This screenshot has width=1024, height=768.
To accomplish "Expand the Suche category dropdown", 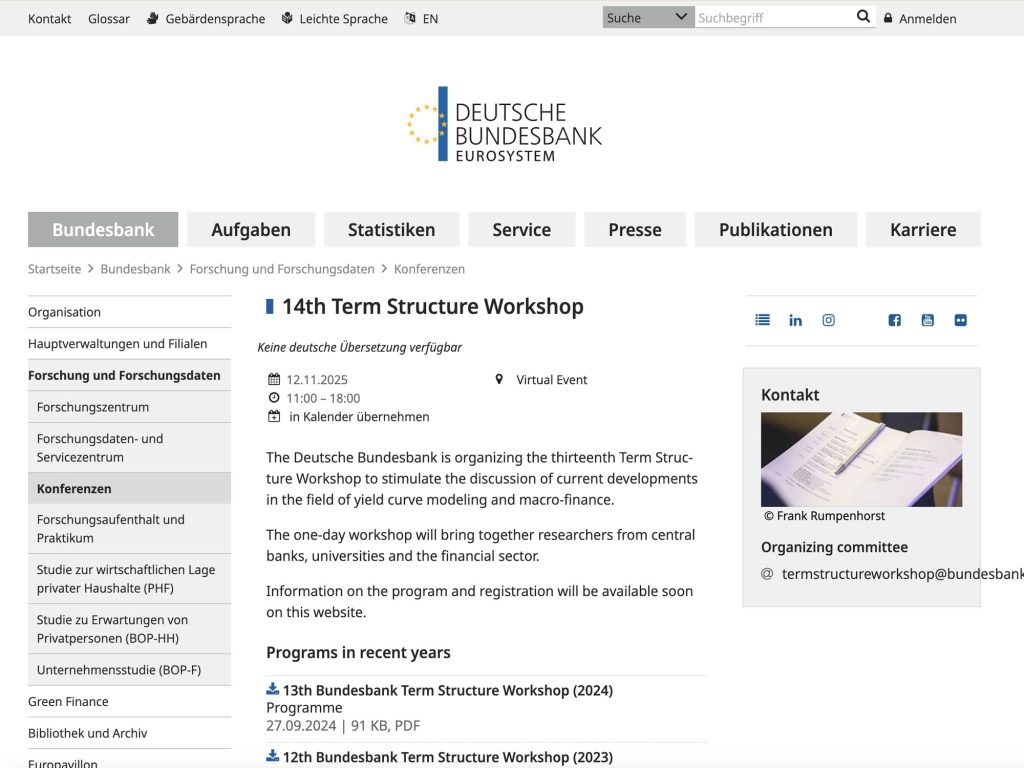I will 647,16.
